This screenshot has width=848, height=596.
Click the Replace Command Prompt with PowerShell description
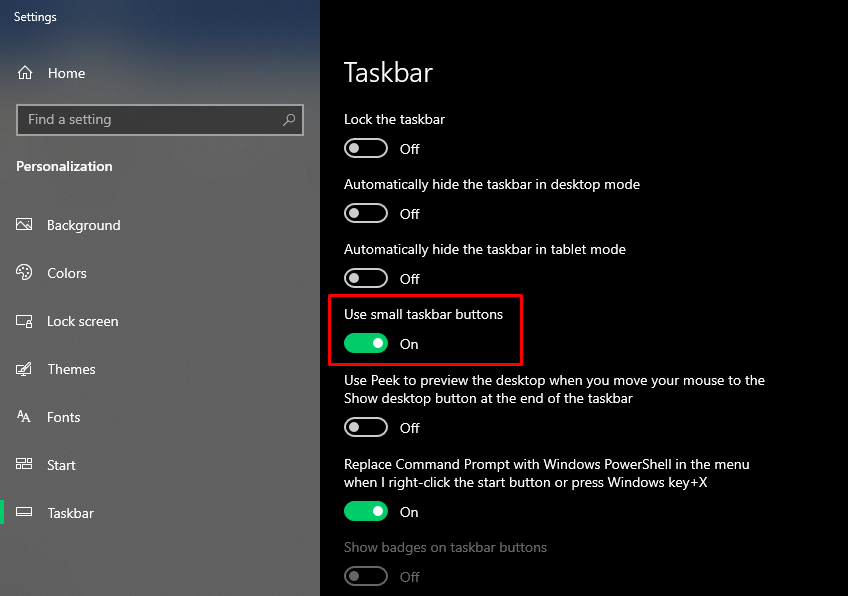547,473
